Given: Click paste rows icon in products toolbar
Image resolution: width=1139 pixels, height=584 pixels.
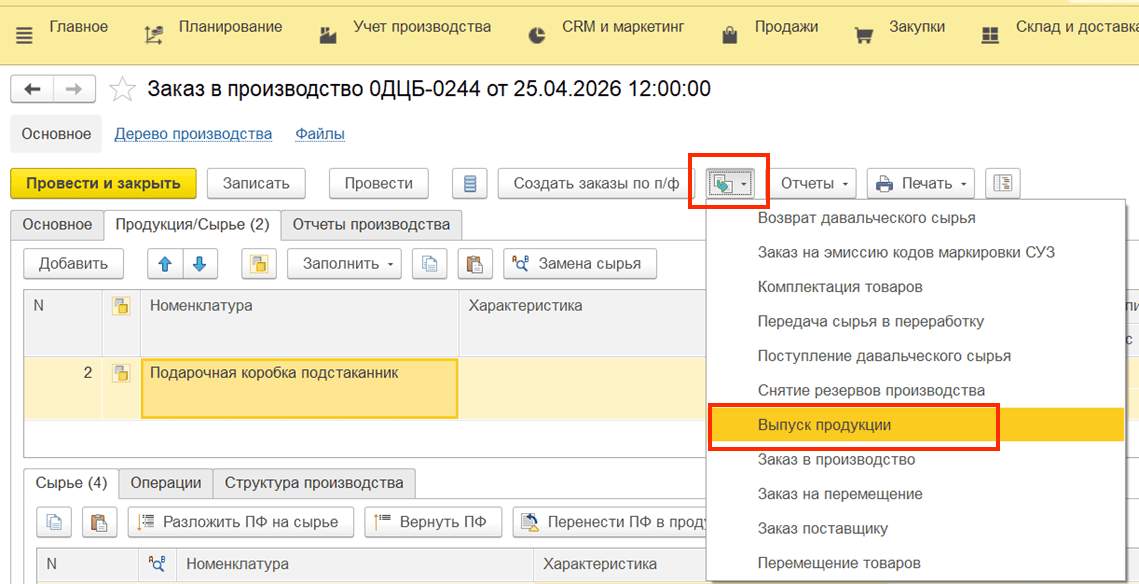Looking at the screenshot, I should 475,264.
